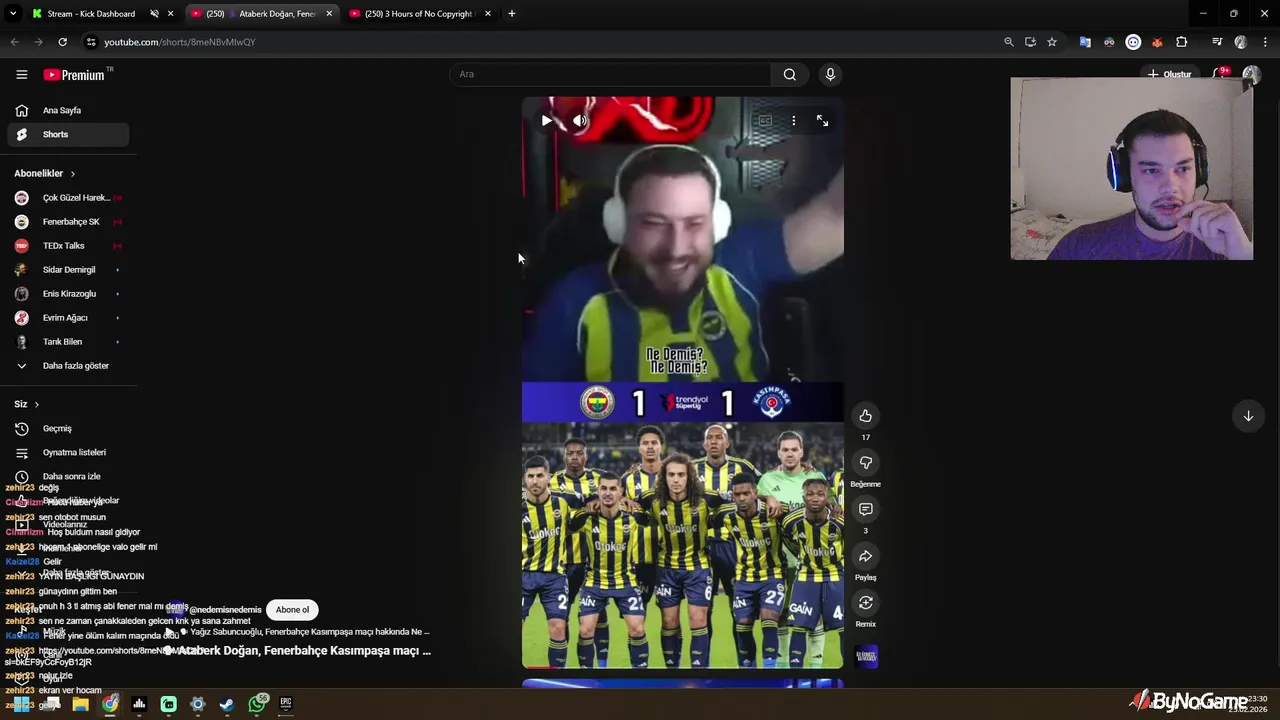Open the YouTube notifications bell
1280x720 pixels.
tap(1219, 74)
